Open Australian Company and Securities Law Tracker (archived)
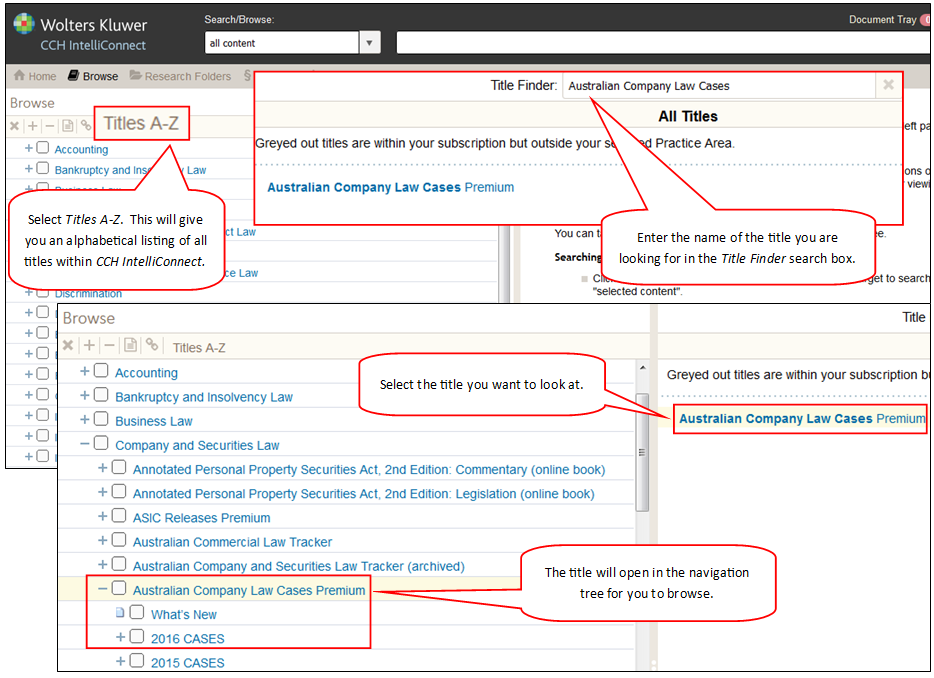This screenshot has height=678, width=934. [x=298, y=566]
